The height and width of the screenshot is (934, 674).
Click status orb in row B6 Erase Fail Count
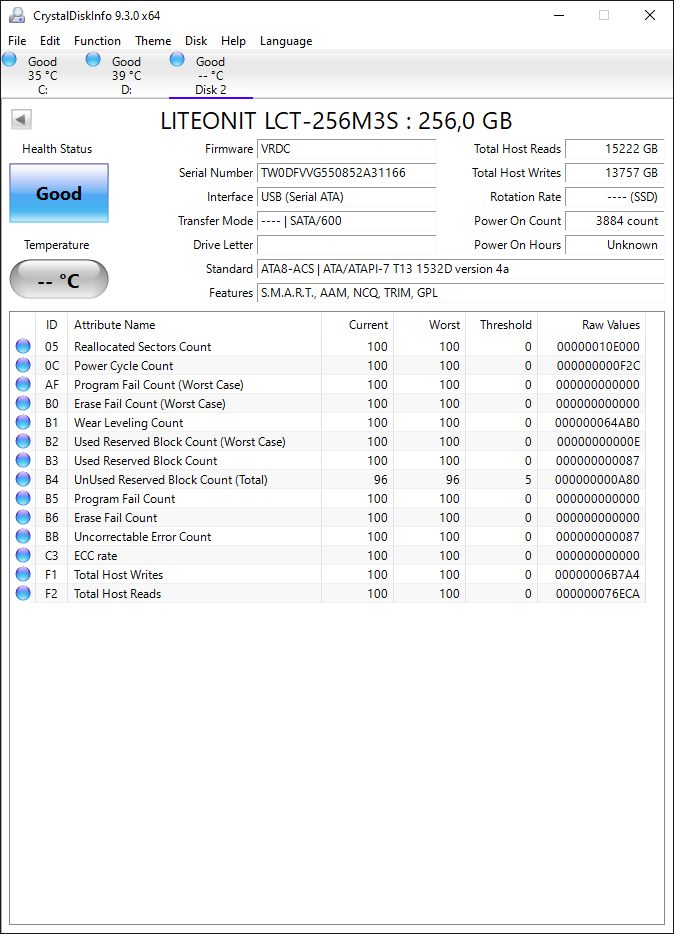tap(23, 518)
